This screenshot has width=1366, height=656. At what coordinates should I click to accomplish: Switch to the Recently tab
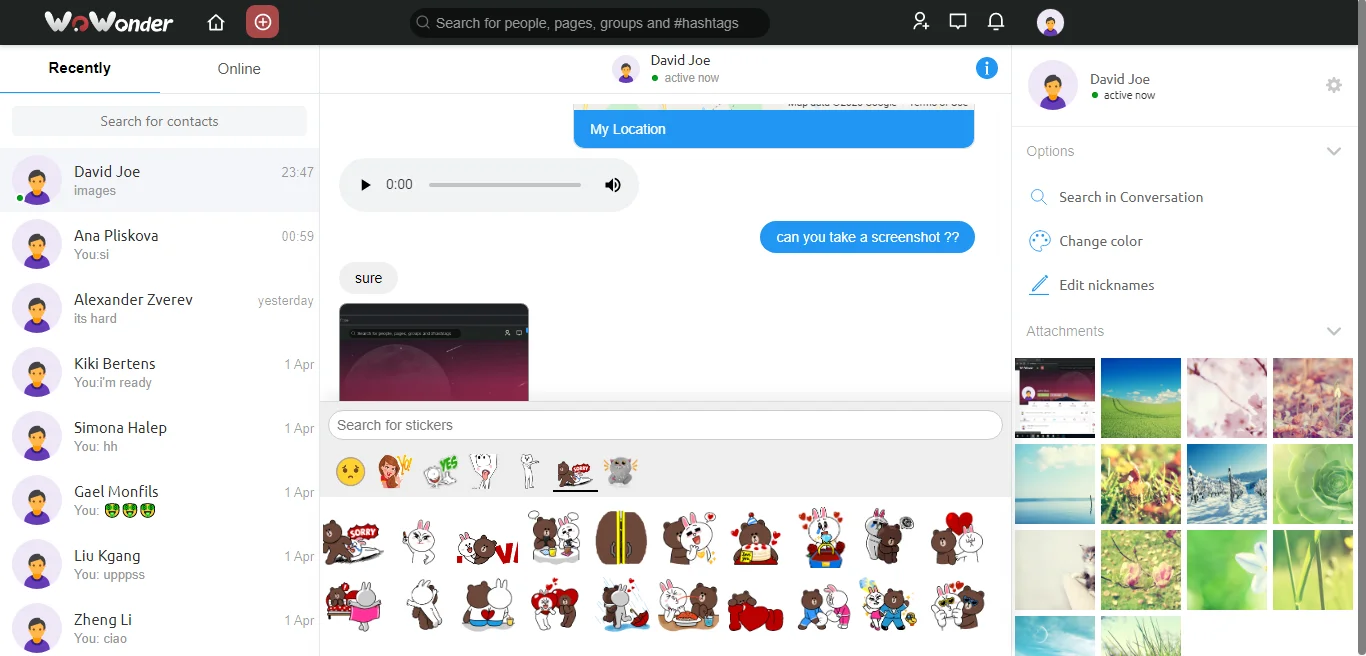(80, 69)
